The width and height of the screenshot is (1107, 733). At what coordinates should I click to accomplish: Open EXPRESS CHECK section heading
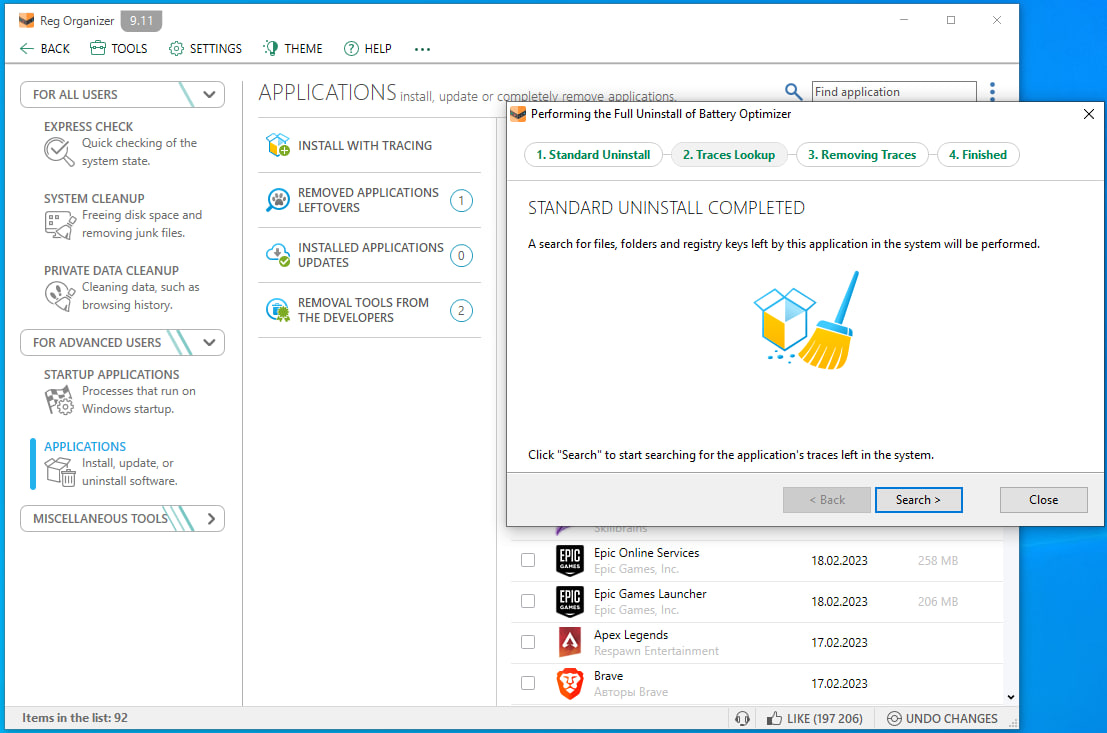pyautogui.click(x=88, y=127)
